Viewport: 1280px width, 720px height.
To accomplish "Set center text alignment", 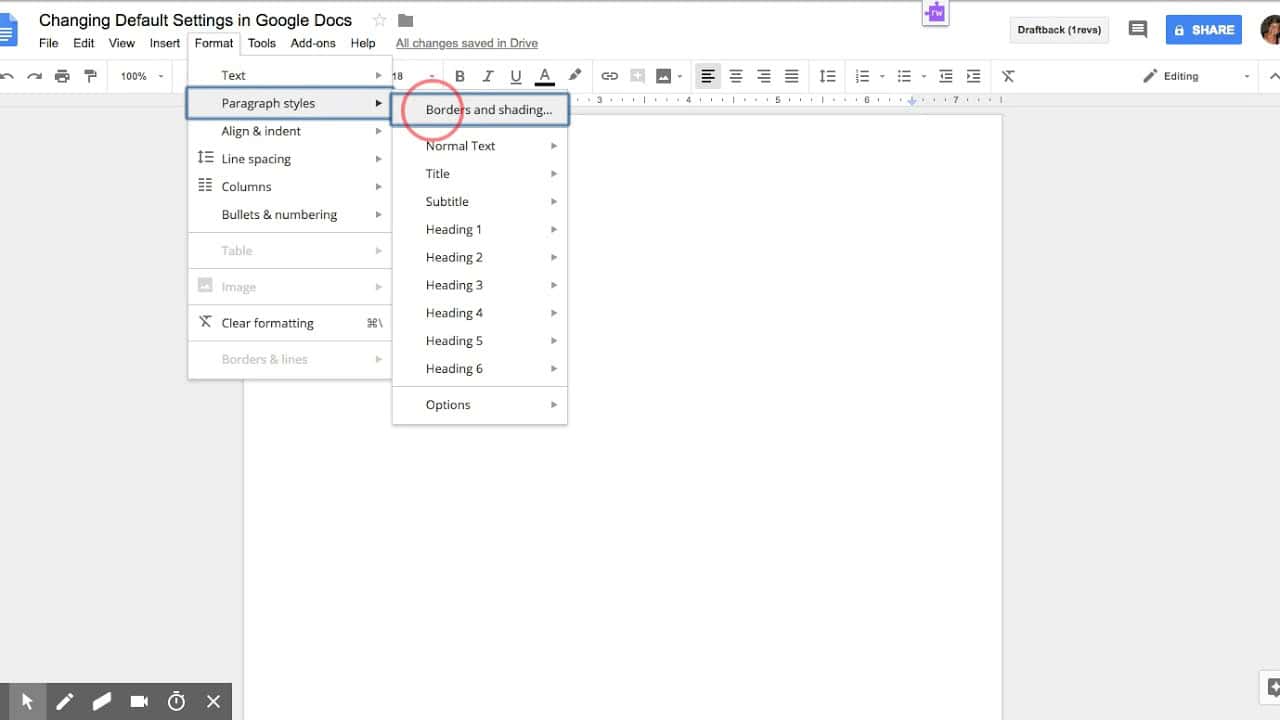I will [x=736, y=76].
